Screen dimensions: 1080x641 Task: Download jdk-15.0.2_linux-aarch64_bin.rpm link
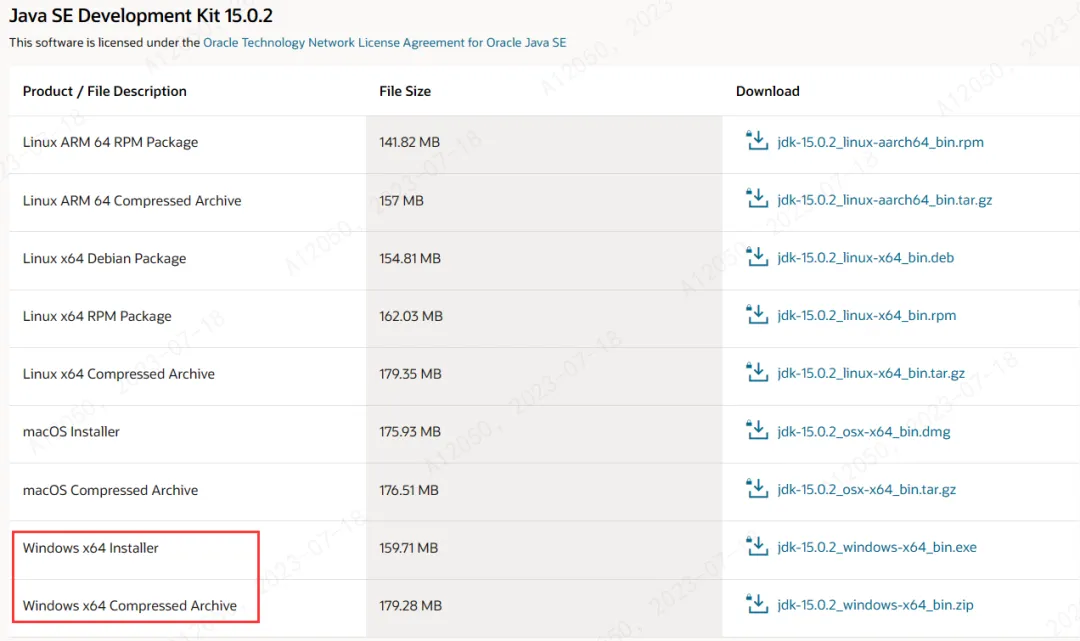[x=880, y=143]
